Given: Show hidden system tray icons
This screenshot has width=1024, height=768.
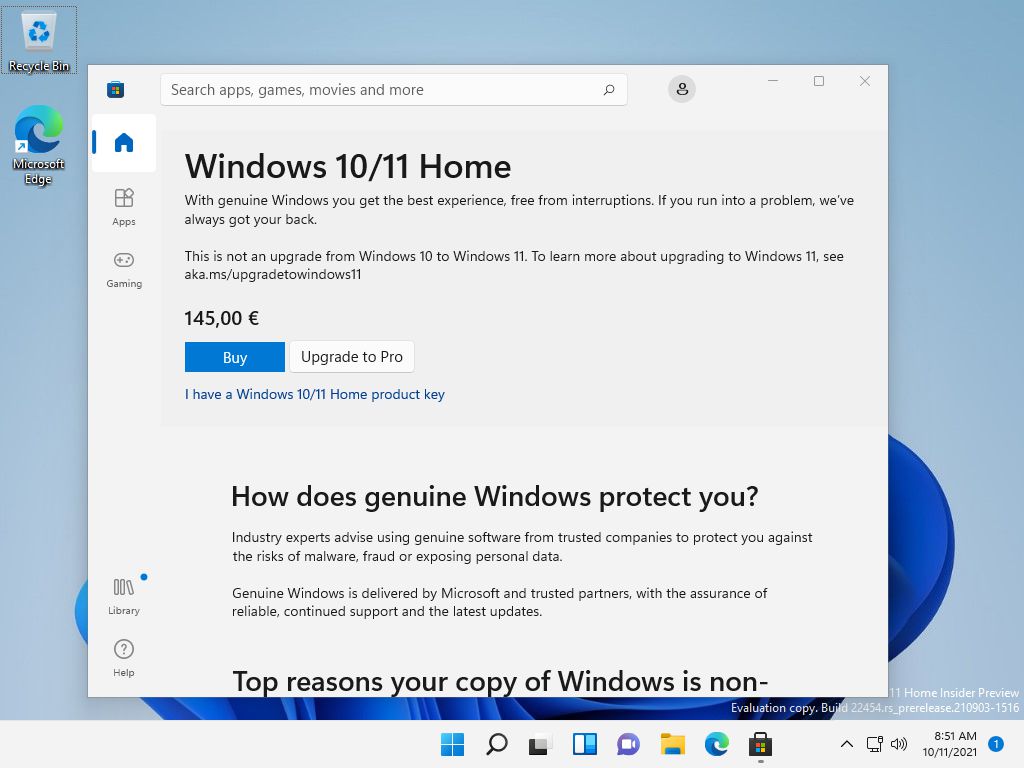Looking at the screenshot, I should [x=846, y=744].
